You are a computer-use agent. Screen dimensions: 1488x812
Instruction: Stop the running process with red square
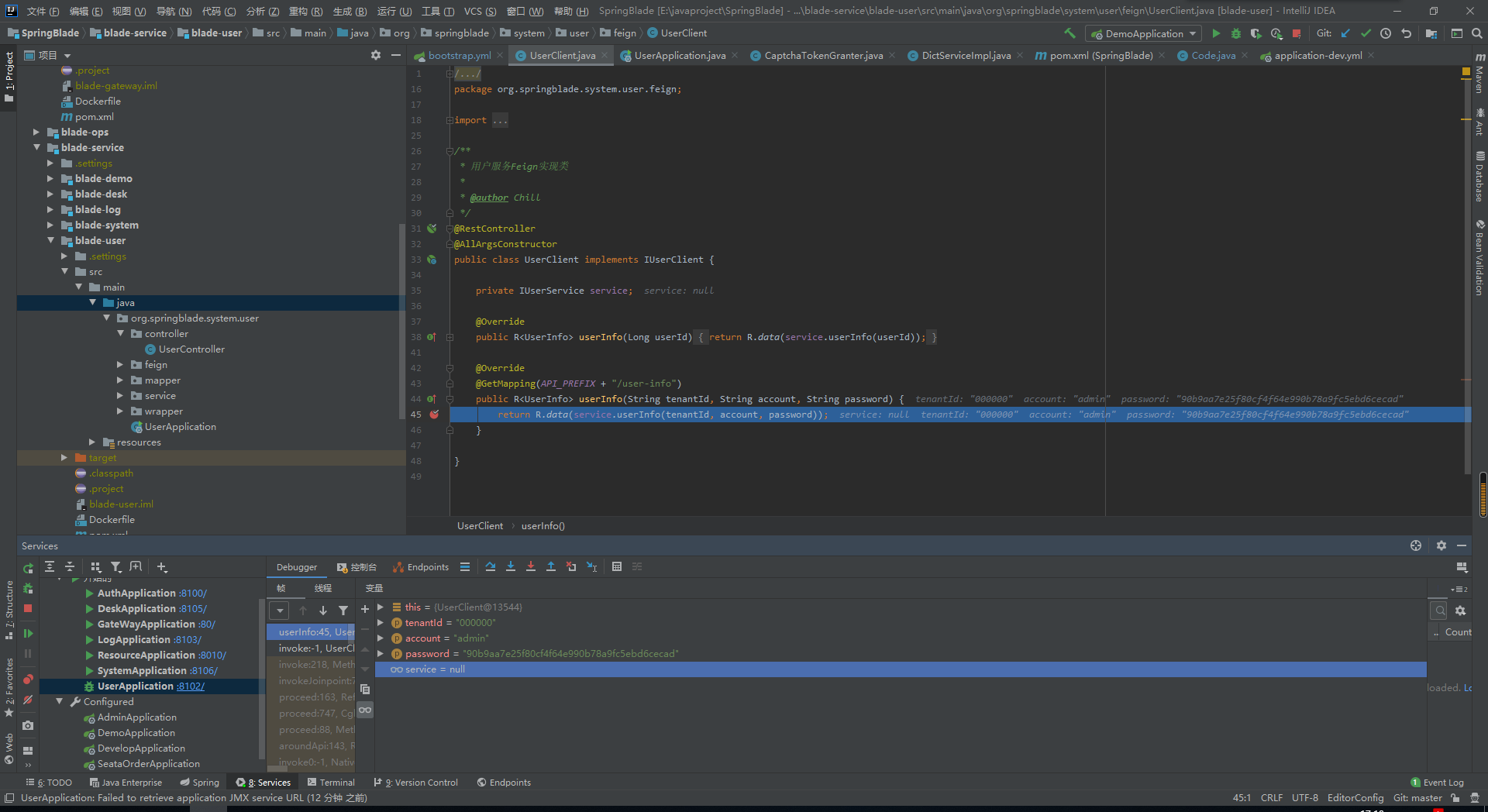[x=1297, y=33]
